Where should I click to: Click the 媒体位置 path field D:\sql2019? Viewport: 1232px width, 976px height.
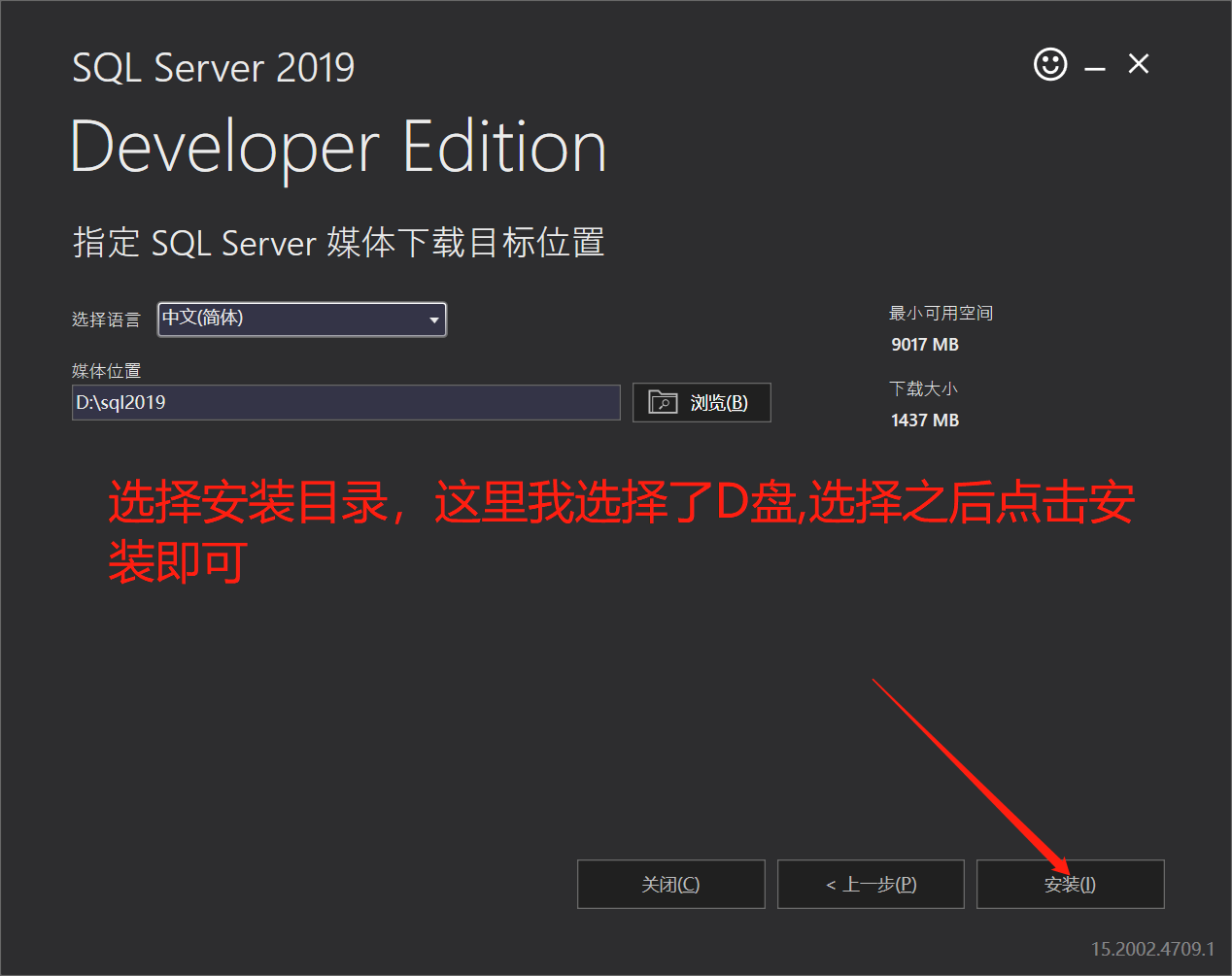click(346, 402)
